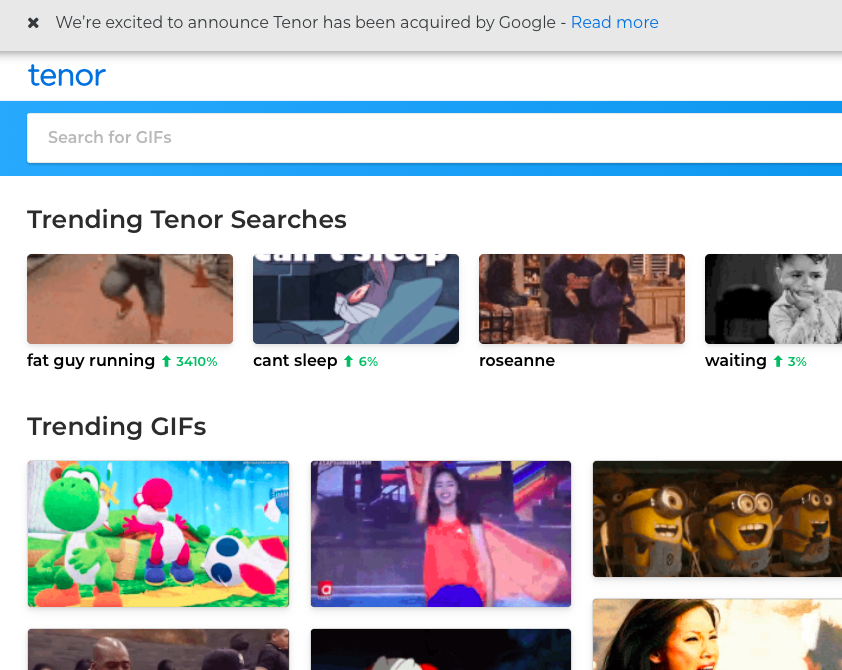Open the cant sleep Bugs Bunny thumbnail
This screenshot has height=670, width=842.
[x=356, y=298]
